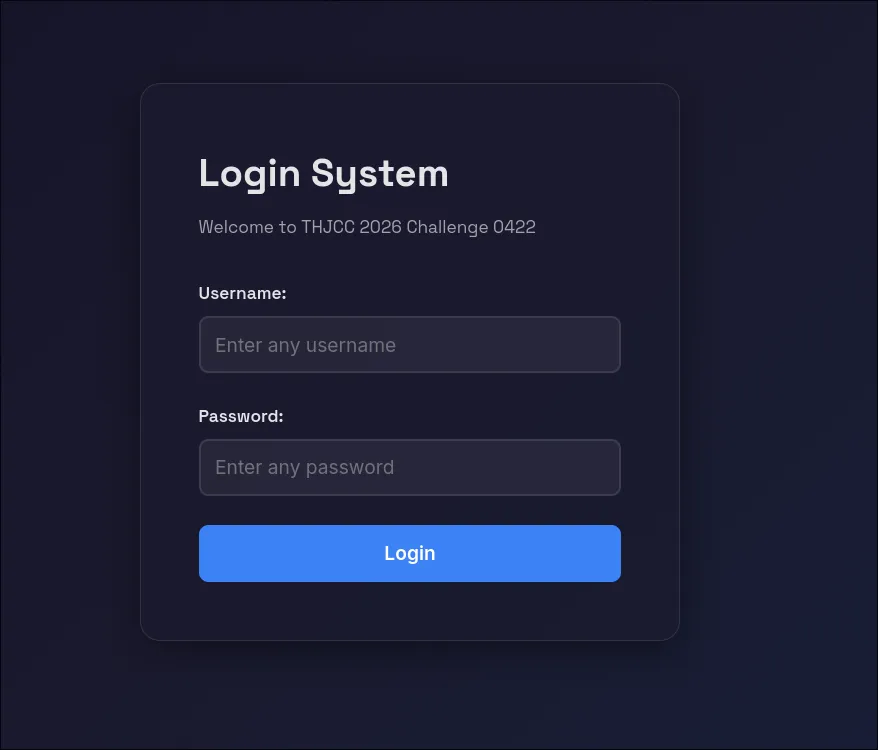The image size is (878, 750).
Task: Place the cursor in the text box under Username
Action: point(409,344)
